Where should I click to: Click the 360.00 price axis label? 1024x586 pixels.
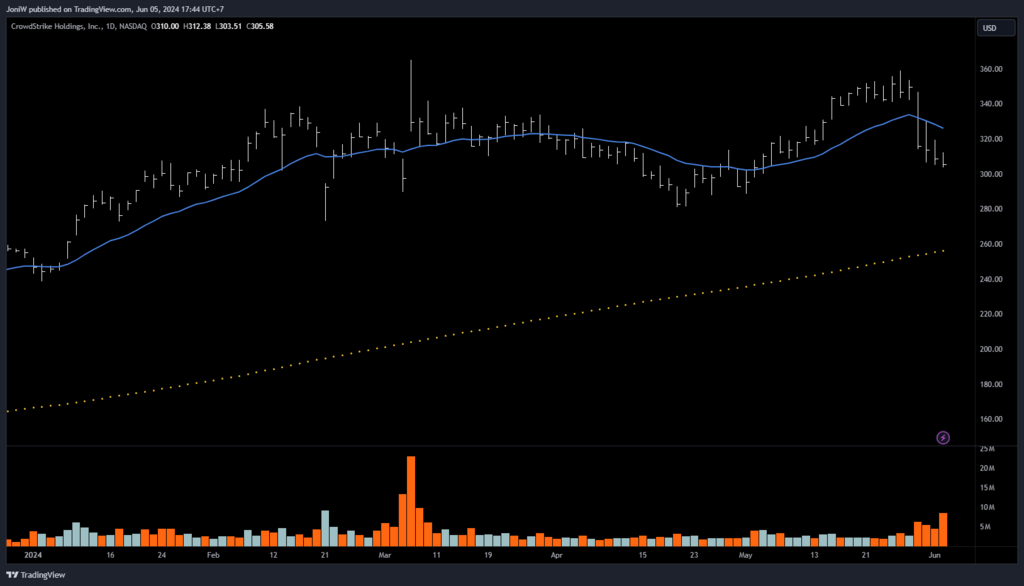(991, 69)
